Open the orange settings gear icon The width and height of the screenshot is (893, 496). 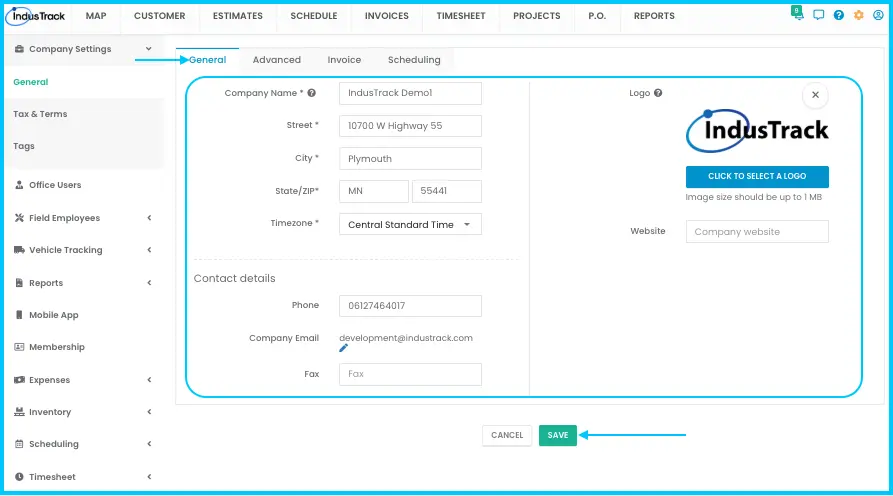click(x=858, y=15)
